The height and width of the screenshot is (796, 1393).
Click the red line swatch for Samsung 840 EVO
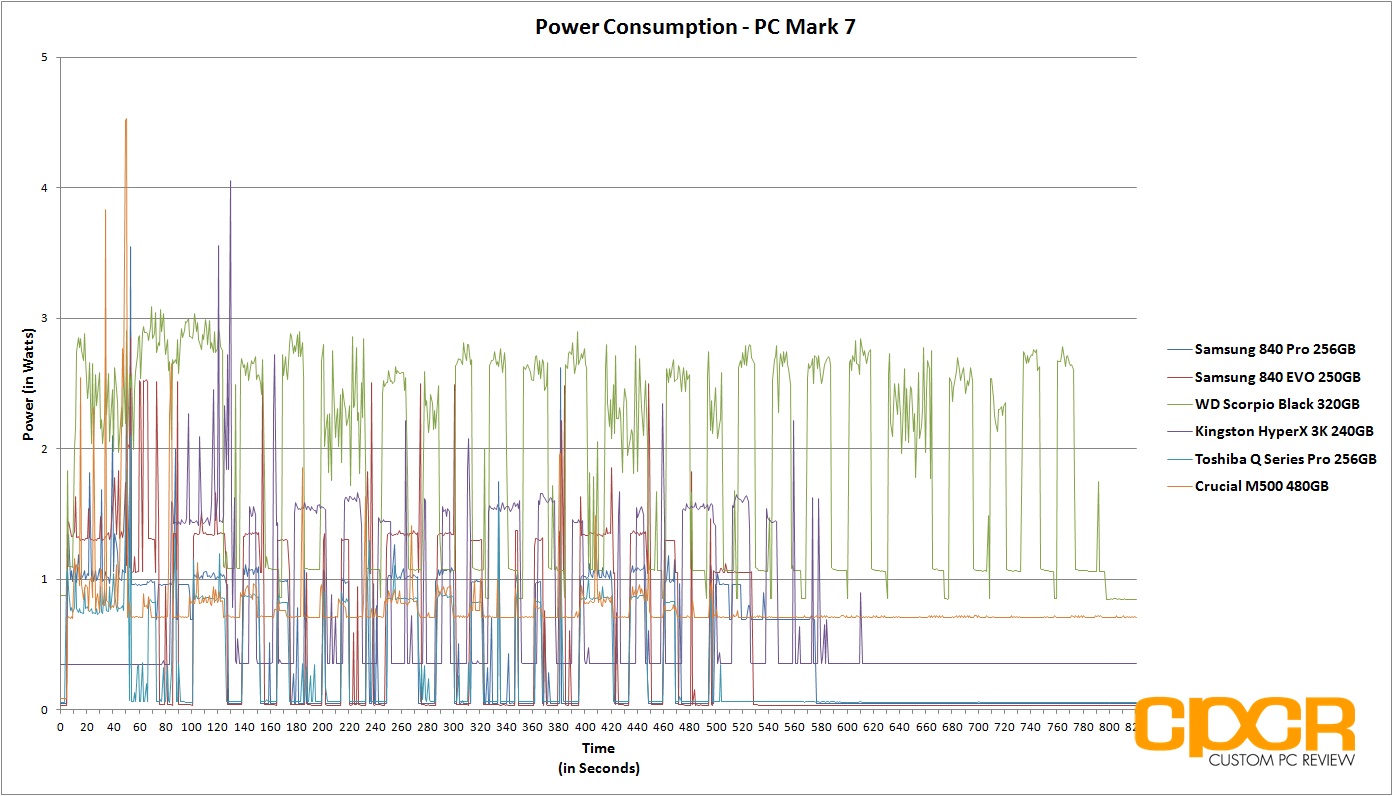click(1178, 377)
